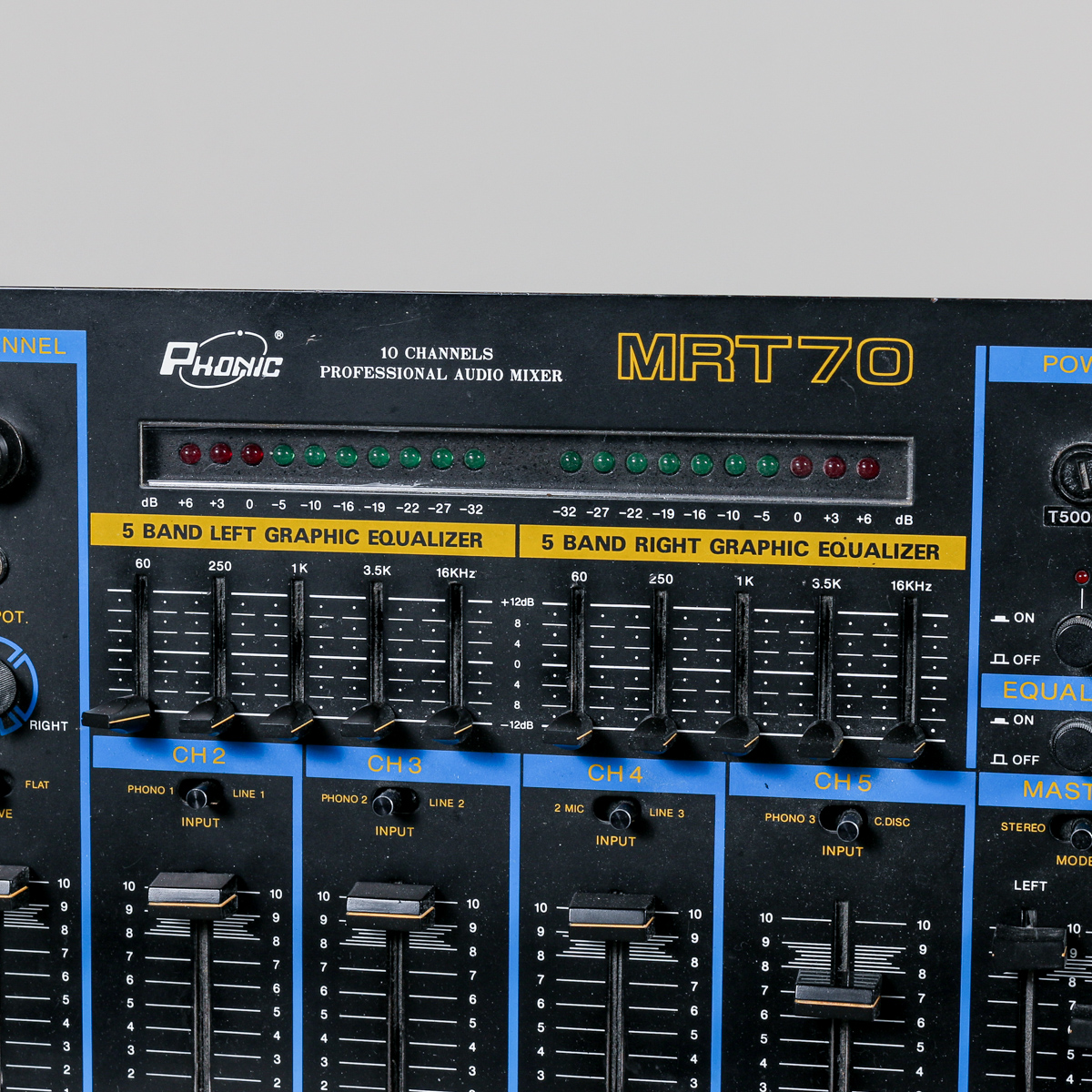The height and width of the screenshot is (1092, 1092).
Task: Click the right meter -32 green LED
Action: coord(571,461)
